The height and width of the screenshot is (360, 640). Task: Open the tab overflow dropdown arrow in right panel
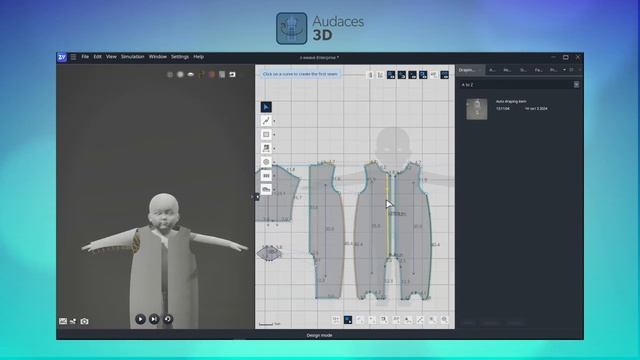point(564,70)
